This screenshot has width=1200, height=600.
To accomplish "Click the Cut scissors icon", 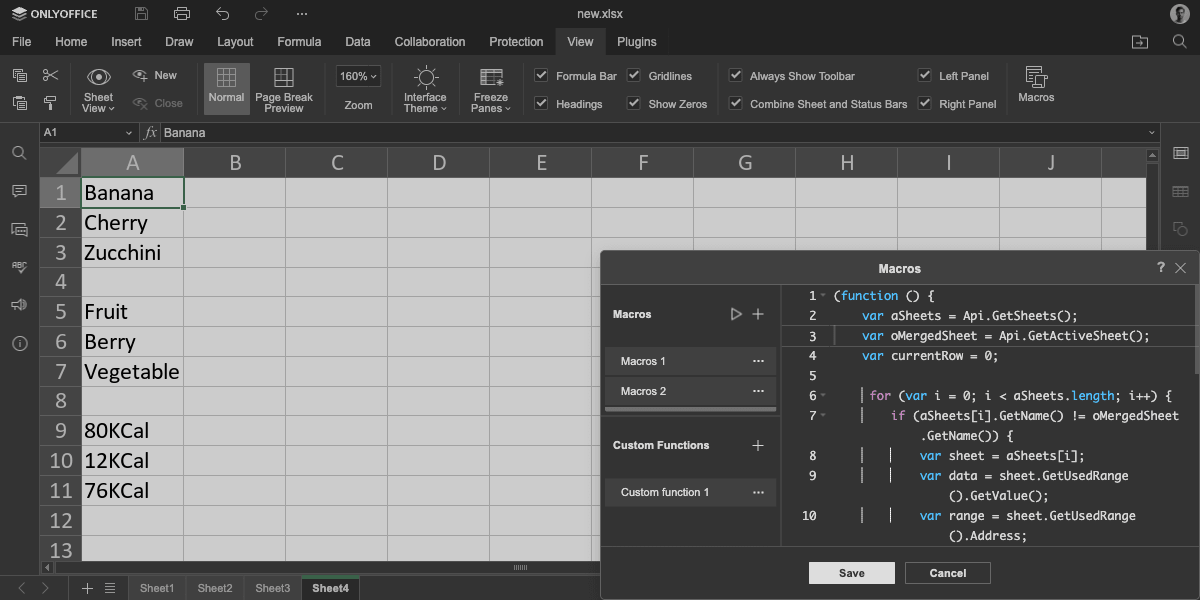I will 51,75.
